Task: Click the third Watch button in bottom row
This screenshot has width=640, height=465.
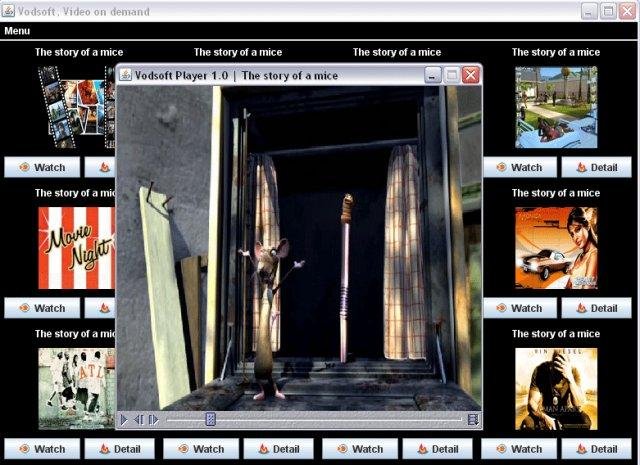Action: pyautogui.click(x=360, y=449)
